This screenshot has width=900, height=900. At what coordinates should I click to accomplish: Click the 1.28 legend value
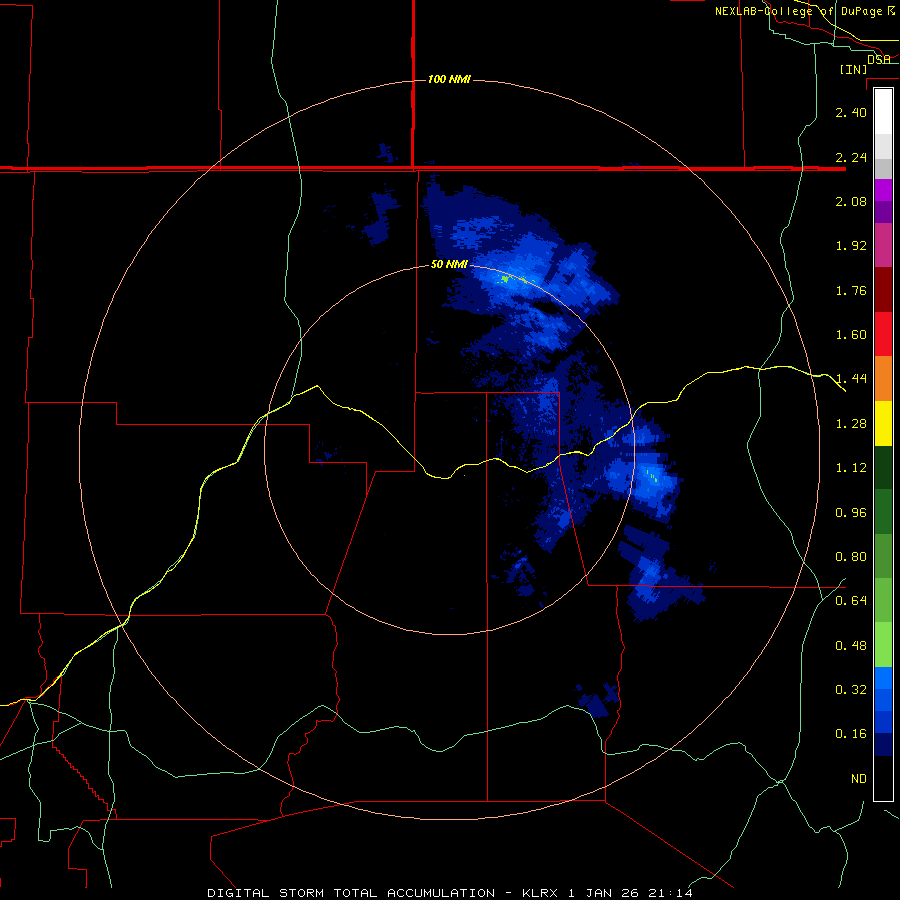click(x=851, y=424)
